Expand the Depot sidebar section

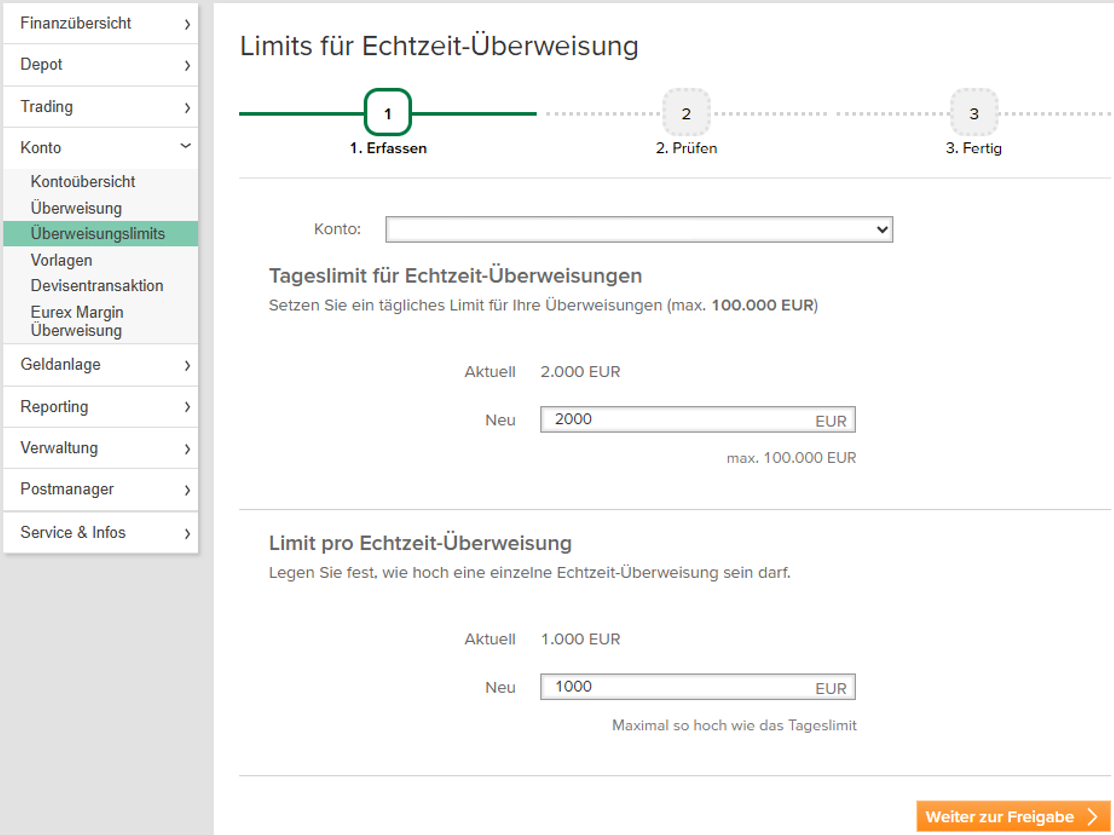(100, 65)
